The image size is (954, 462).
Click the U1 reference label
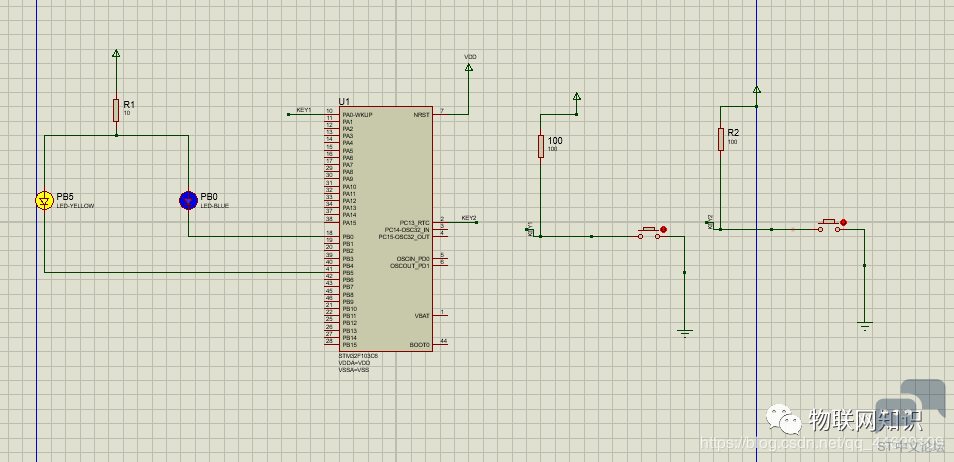[344, 101]
